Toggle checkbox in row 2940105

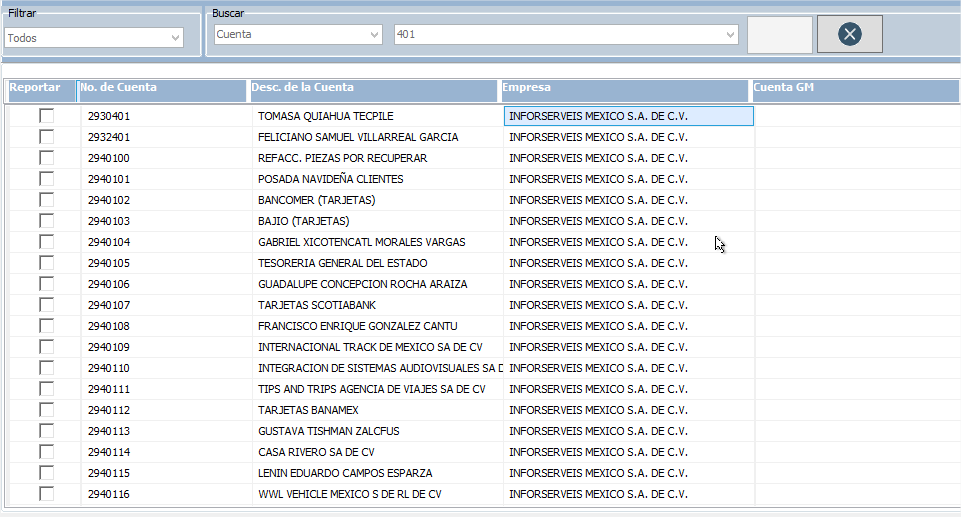coord(46,263)
